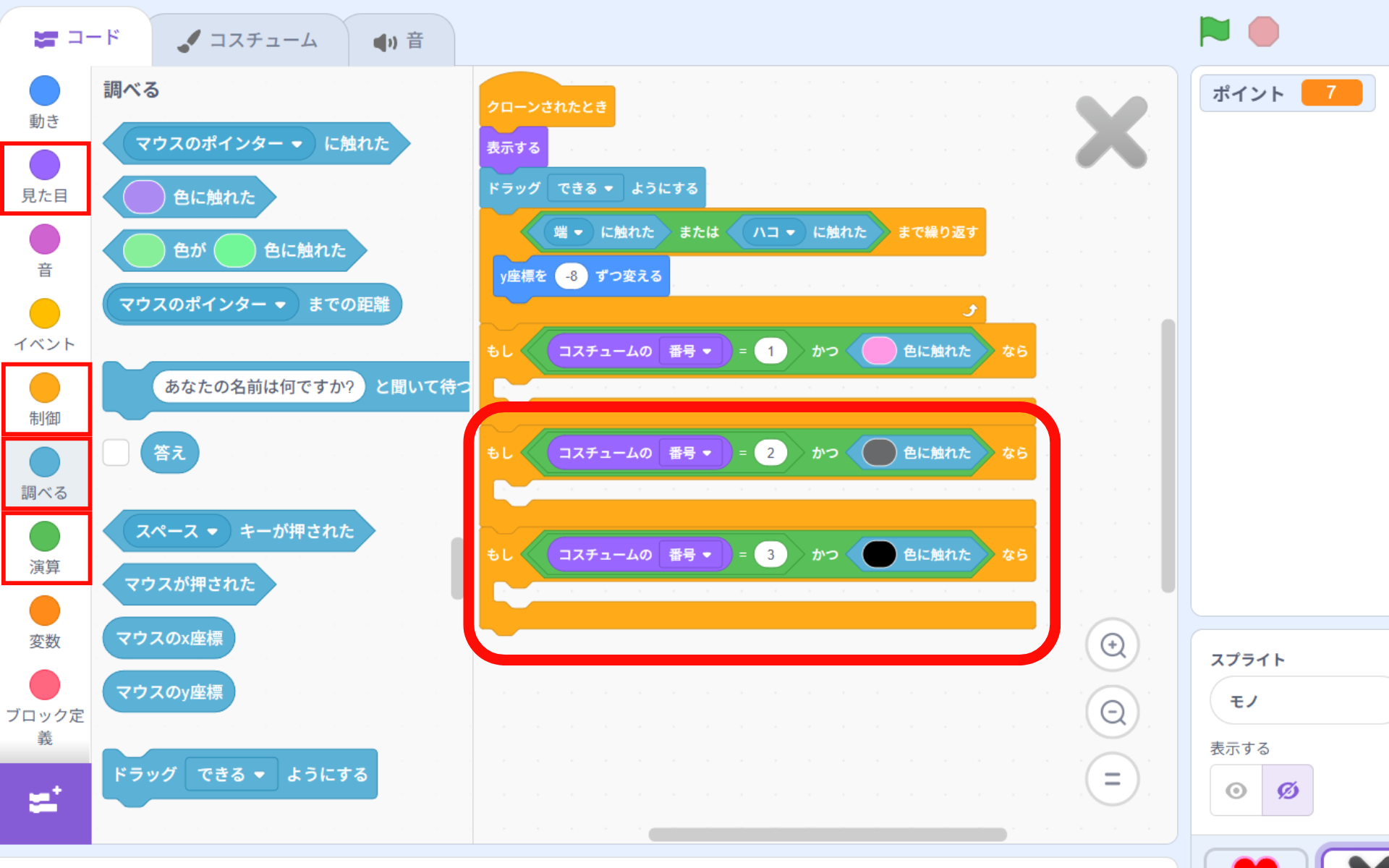Zoom out of the script workspace
The width and height of the screenshot is (1389, 868).
point(1113,712)
